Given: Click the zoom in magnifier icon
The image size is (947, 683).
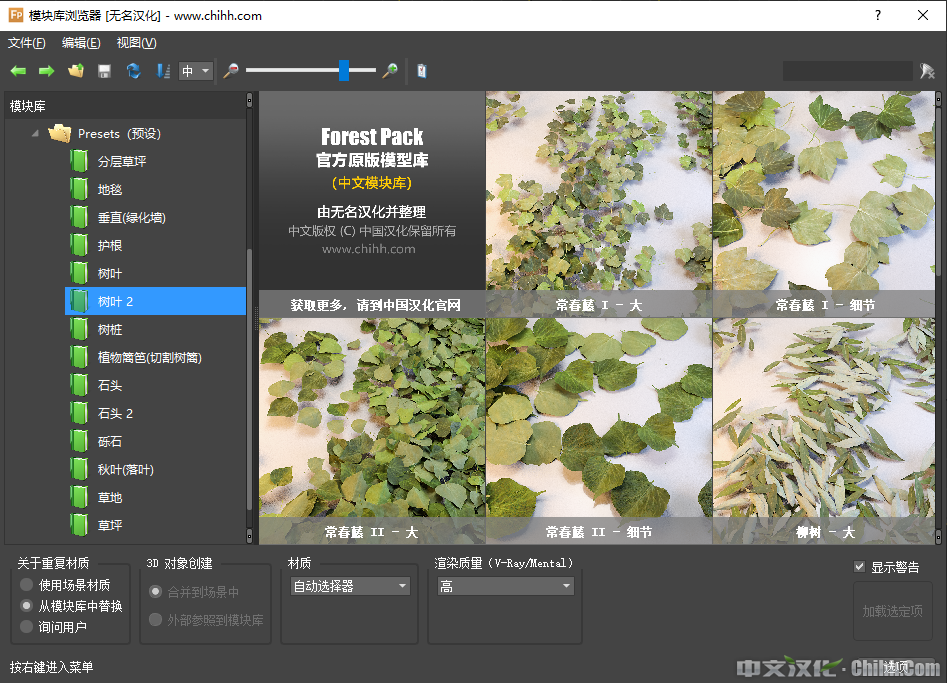Looking at the screenshot, I should tap(390, 71).
